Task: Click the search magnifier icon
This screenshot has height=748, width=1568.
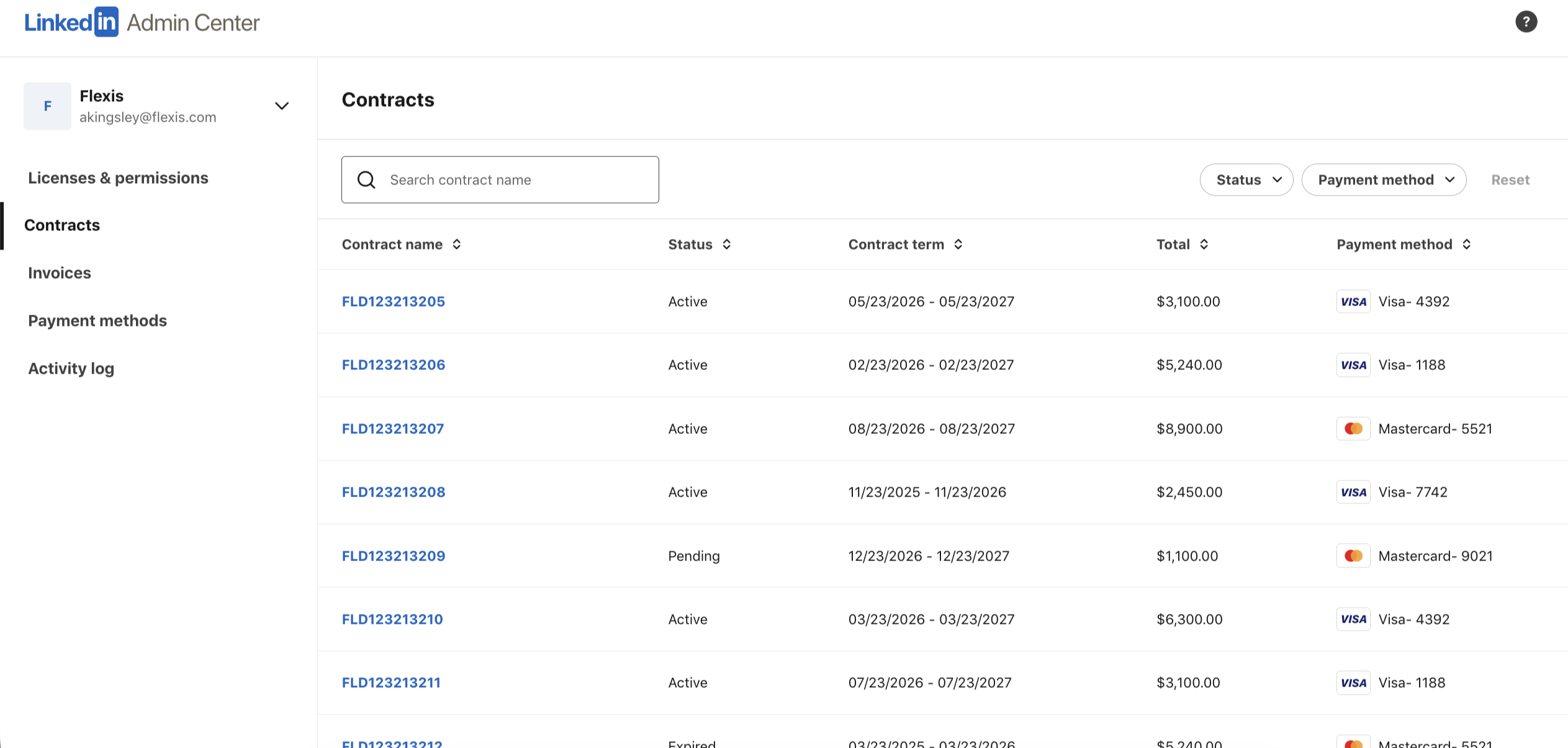Action: click(366, 180)
